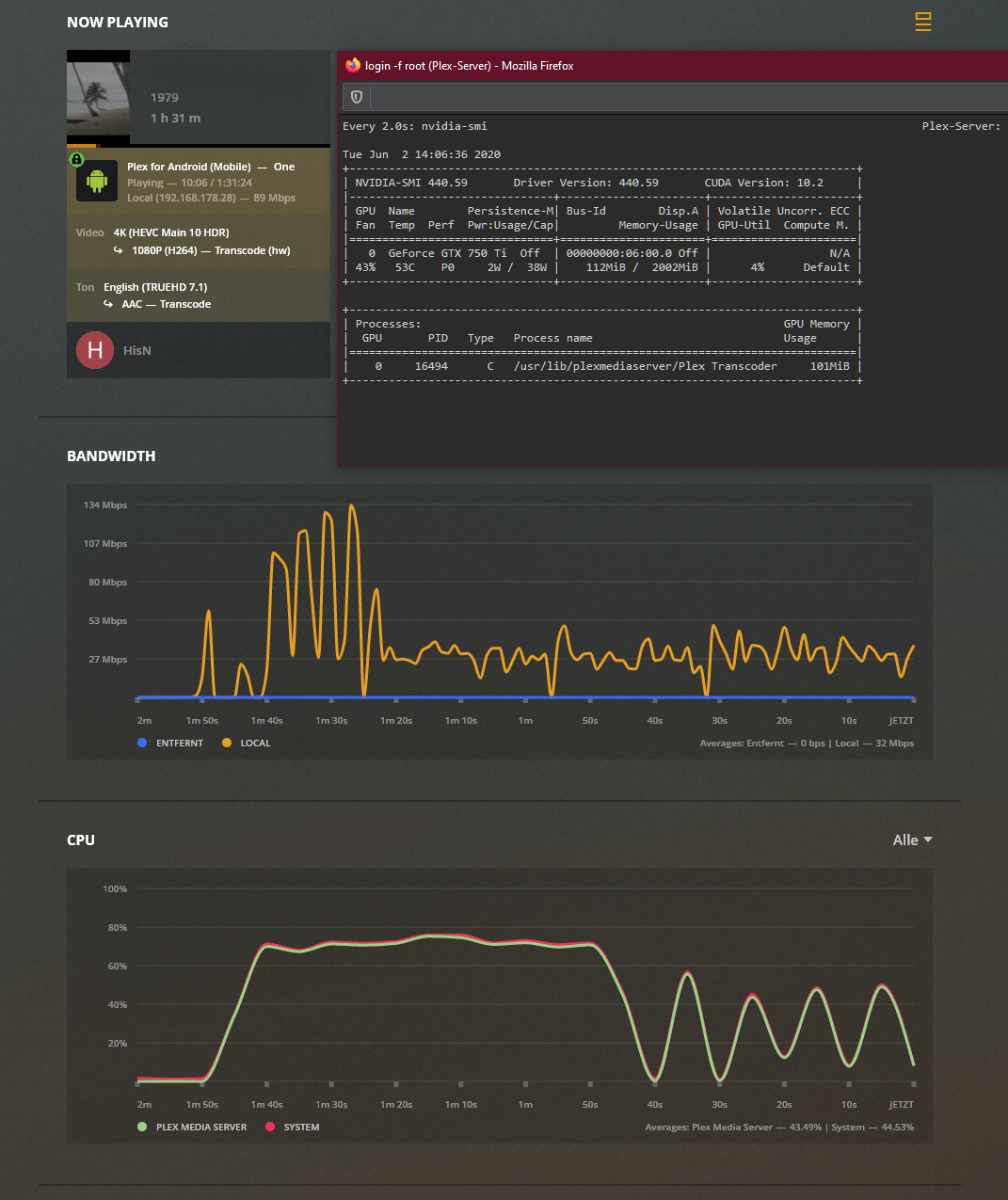Click the 'Plex for Android (Mobile)' player label
Screen dimensions: 1008x1200
[189, 167]
